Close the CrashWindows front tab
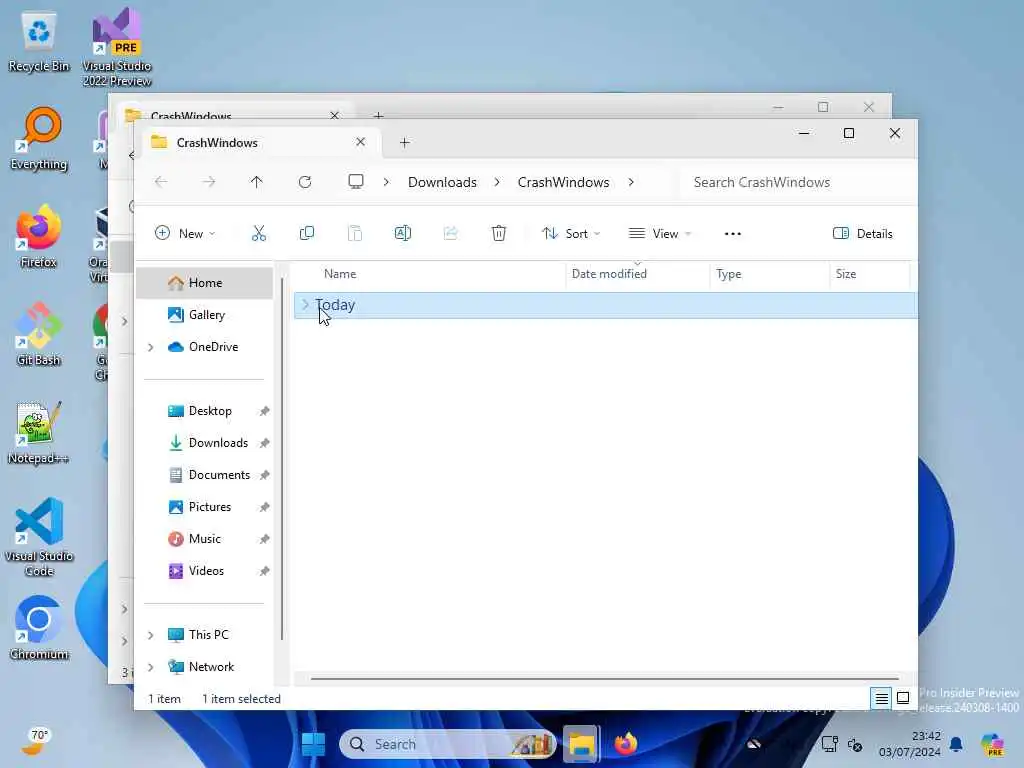 tap(360, 142)
